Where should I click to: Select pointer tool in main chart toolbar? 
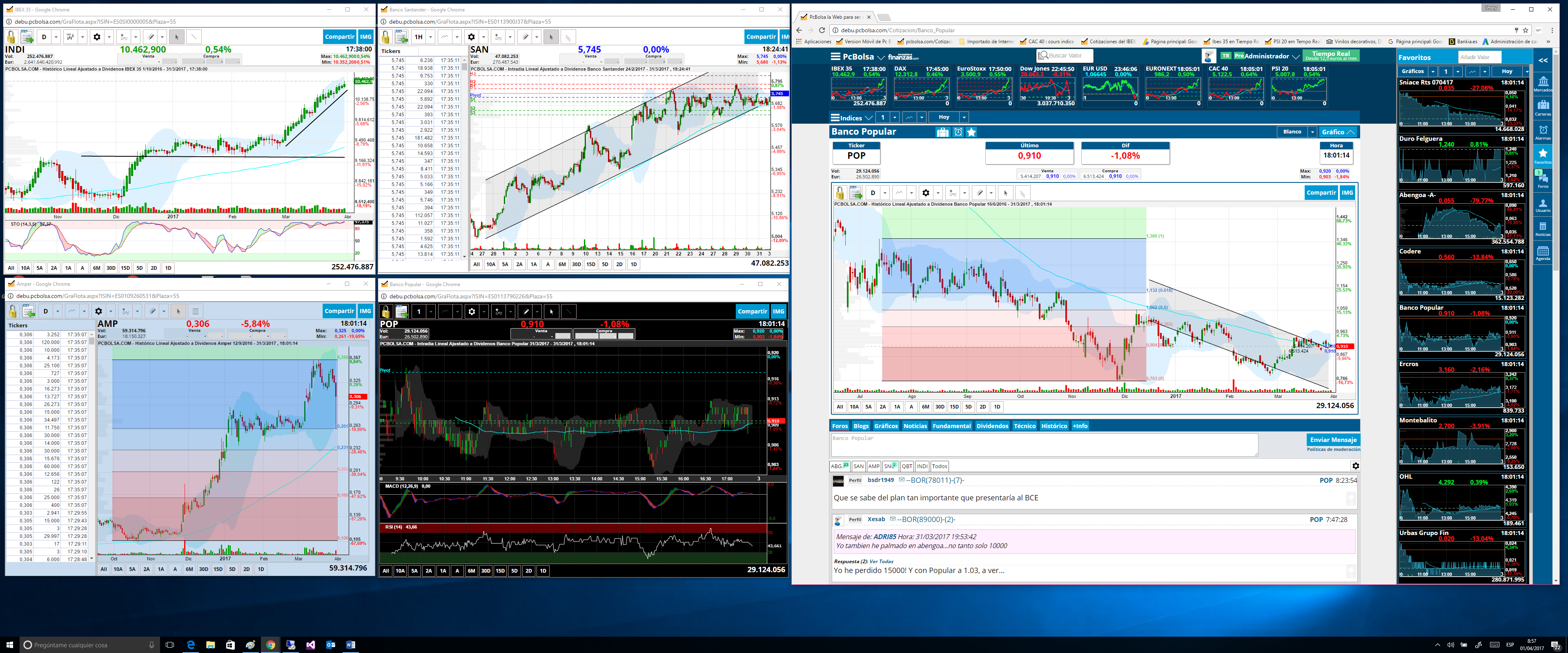(x=1006, y=193)
